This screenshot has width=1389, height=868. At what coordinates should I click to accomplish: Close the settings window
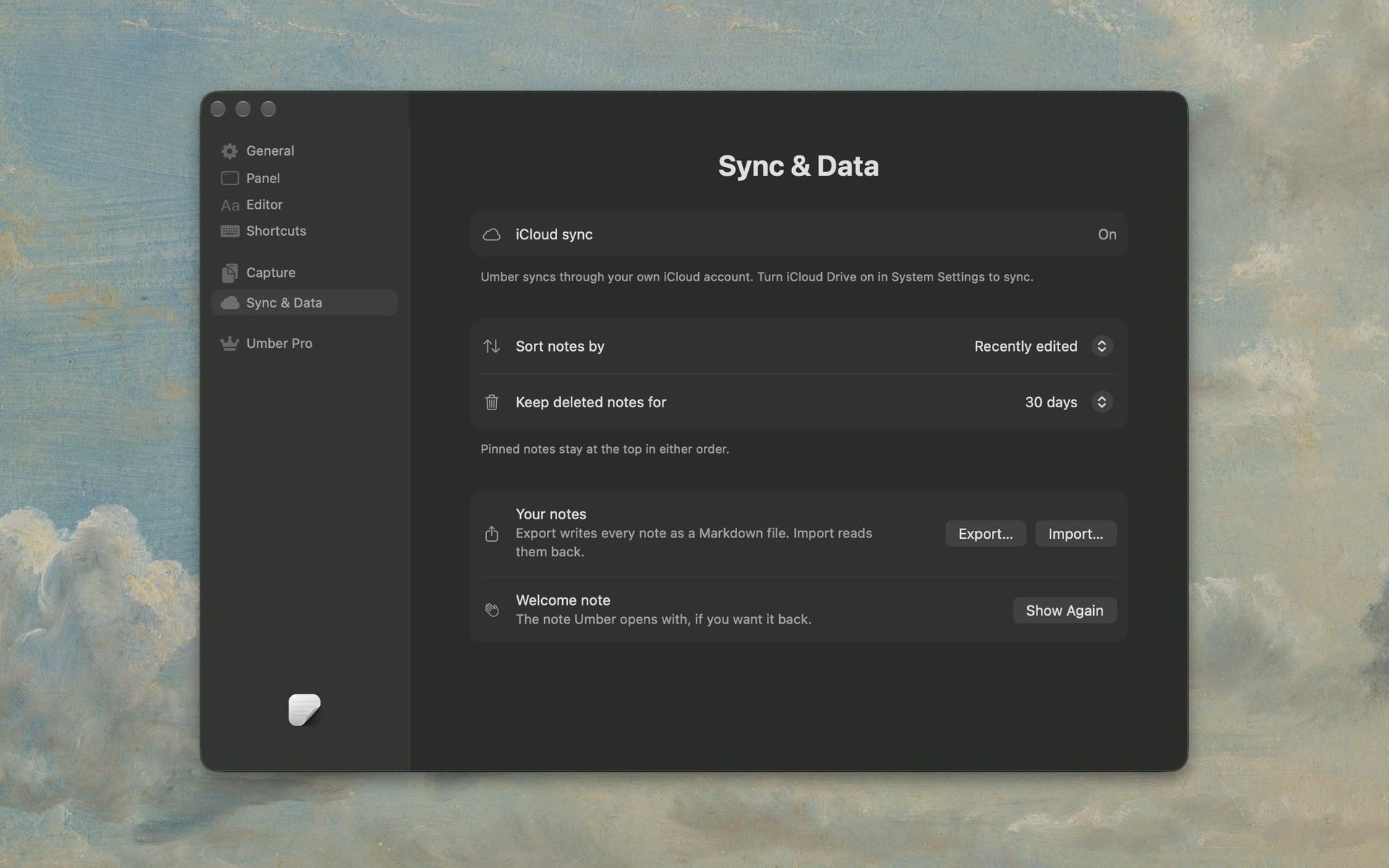point(218,109)
